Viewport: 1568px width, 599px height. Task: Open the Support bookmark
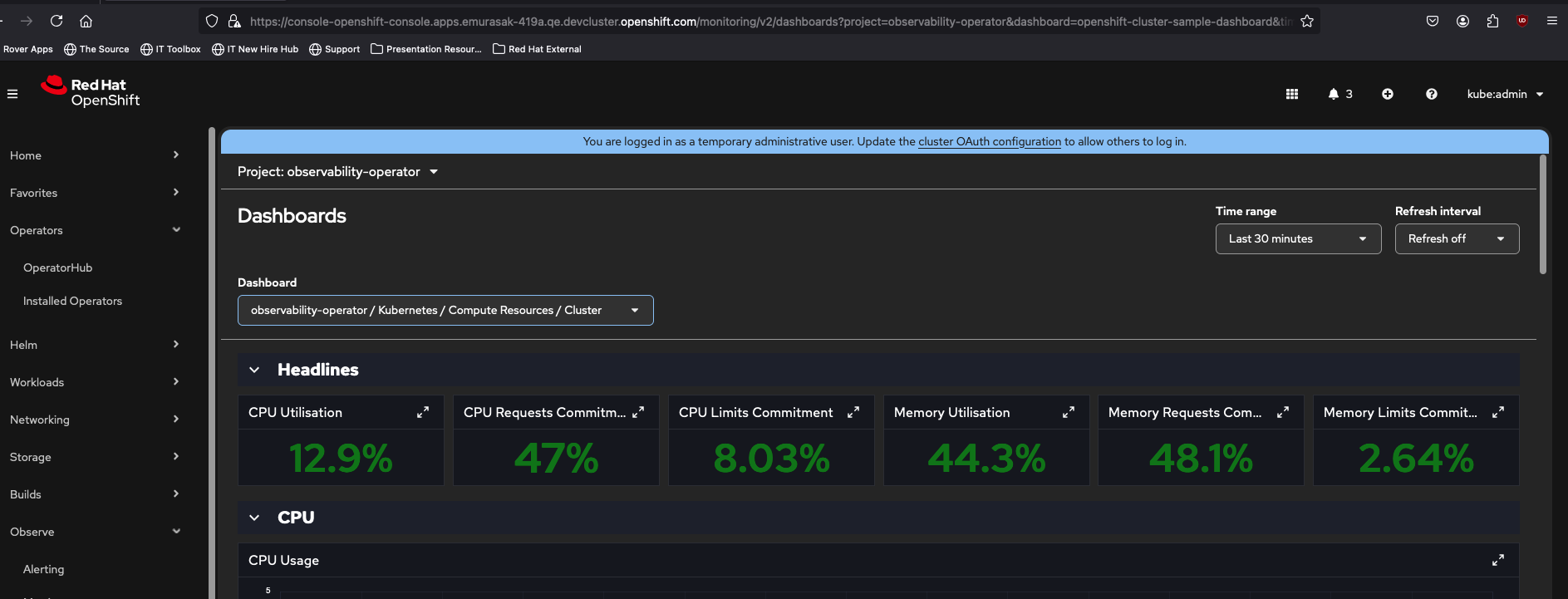pyautogui.click(x=334, y=49)
